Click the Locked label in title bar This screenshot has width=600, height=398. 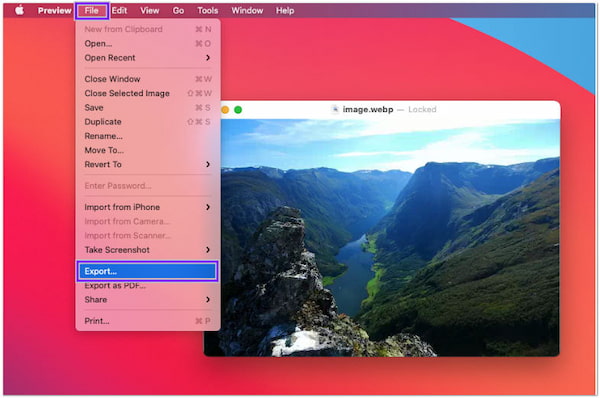click(422, 109)
